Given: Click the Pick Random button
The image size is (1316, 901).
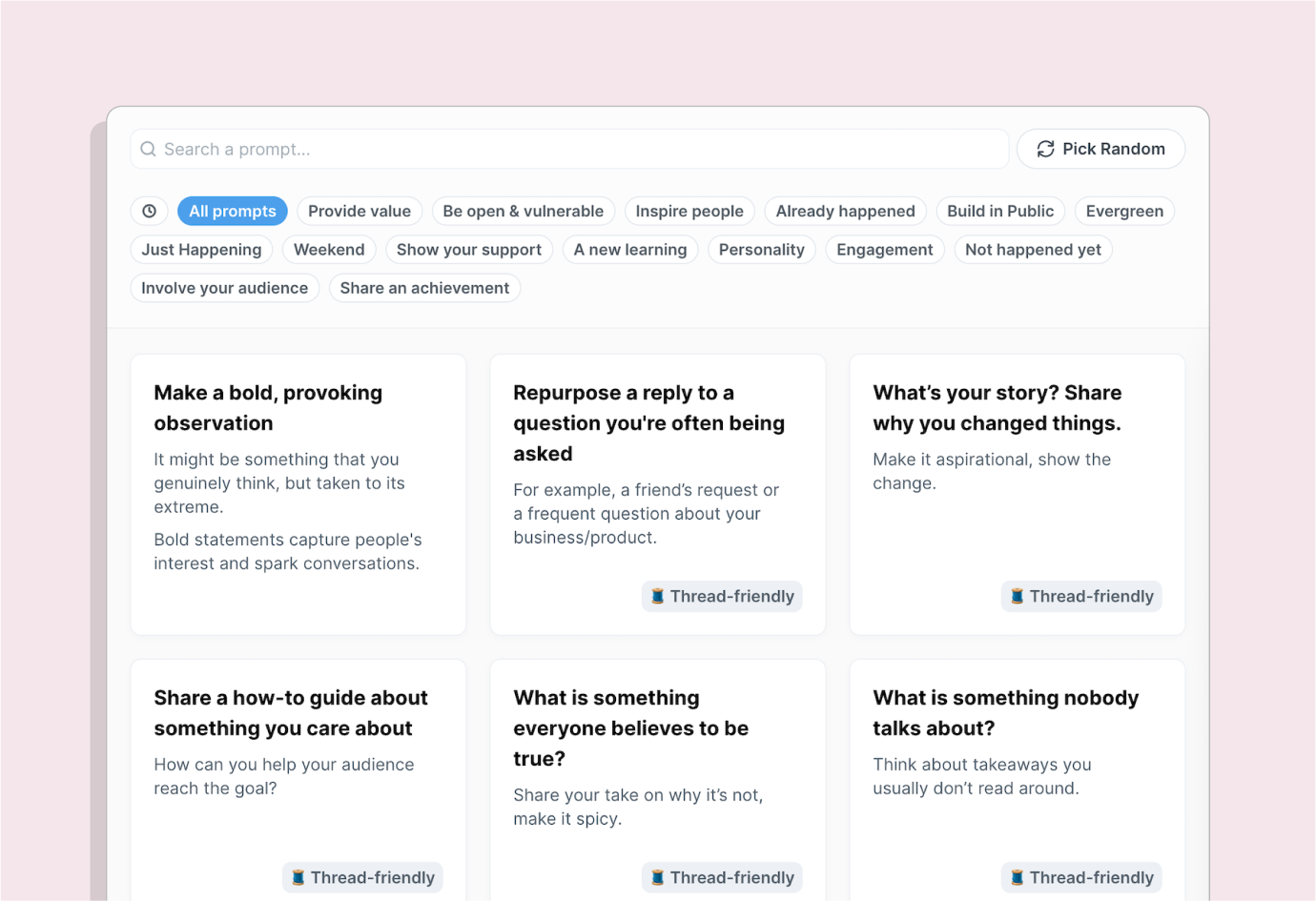Looking at the screenshot, I should (1100, 149).
